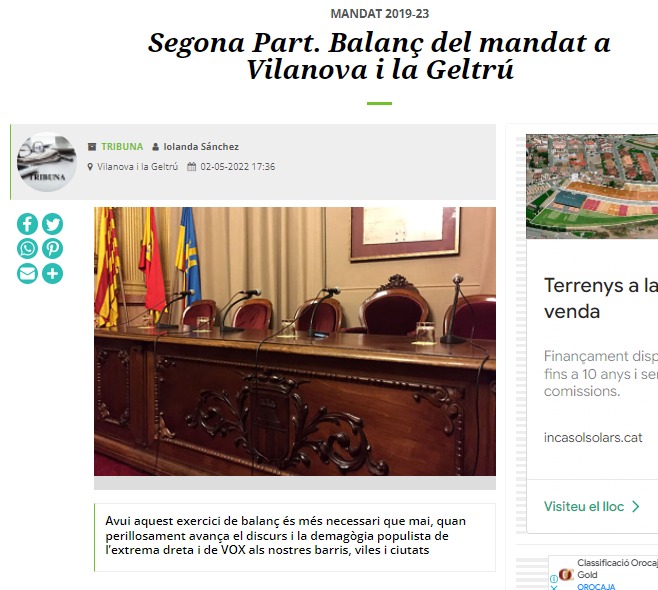
Task: Open the Orocaja ad logo
Action: pyautogui.click(x=566, y=574)
